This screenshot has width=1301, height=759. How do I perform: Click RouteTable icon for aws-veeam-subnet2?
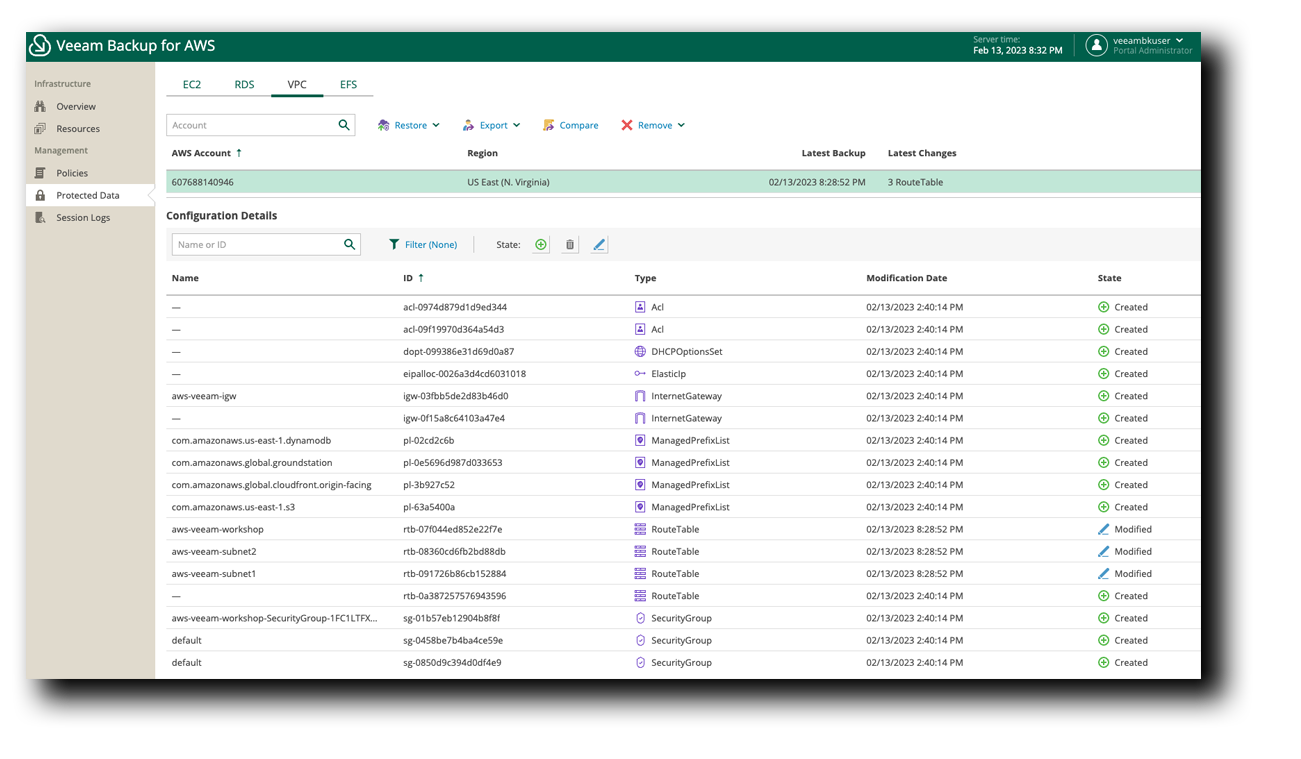[640, 551]
